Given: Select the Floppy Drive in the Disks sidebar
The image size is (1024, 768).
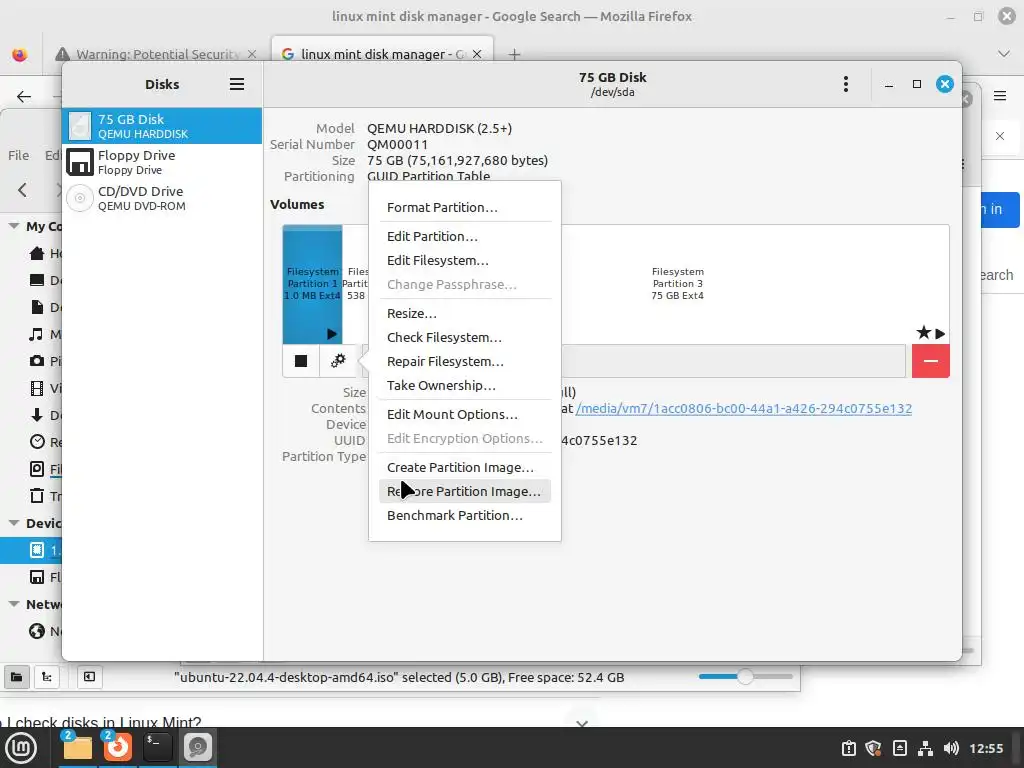Looking at the screenshot, I should pos(162,162).
